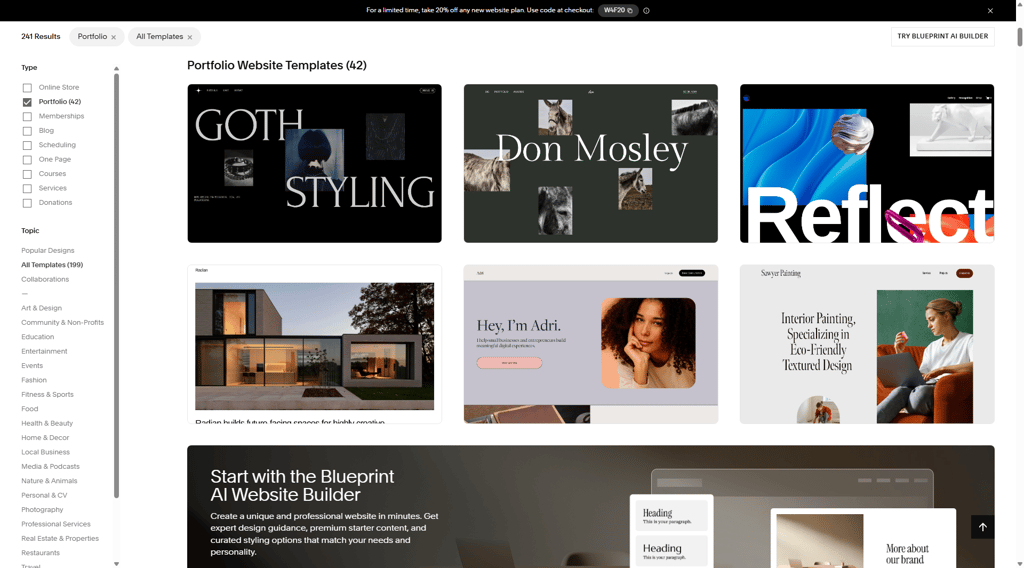This screenshot has width=1024, height=568.
Task: Open the Radian architecture template
Action: point(314,344)
